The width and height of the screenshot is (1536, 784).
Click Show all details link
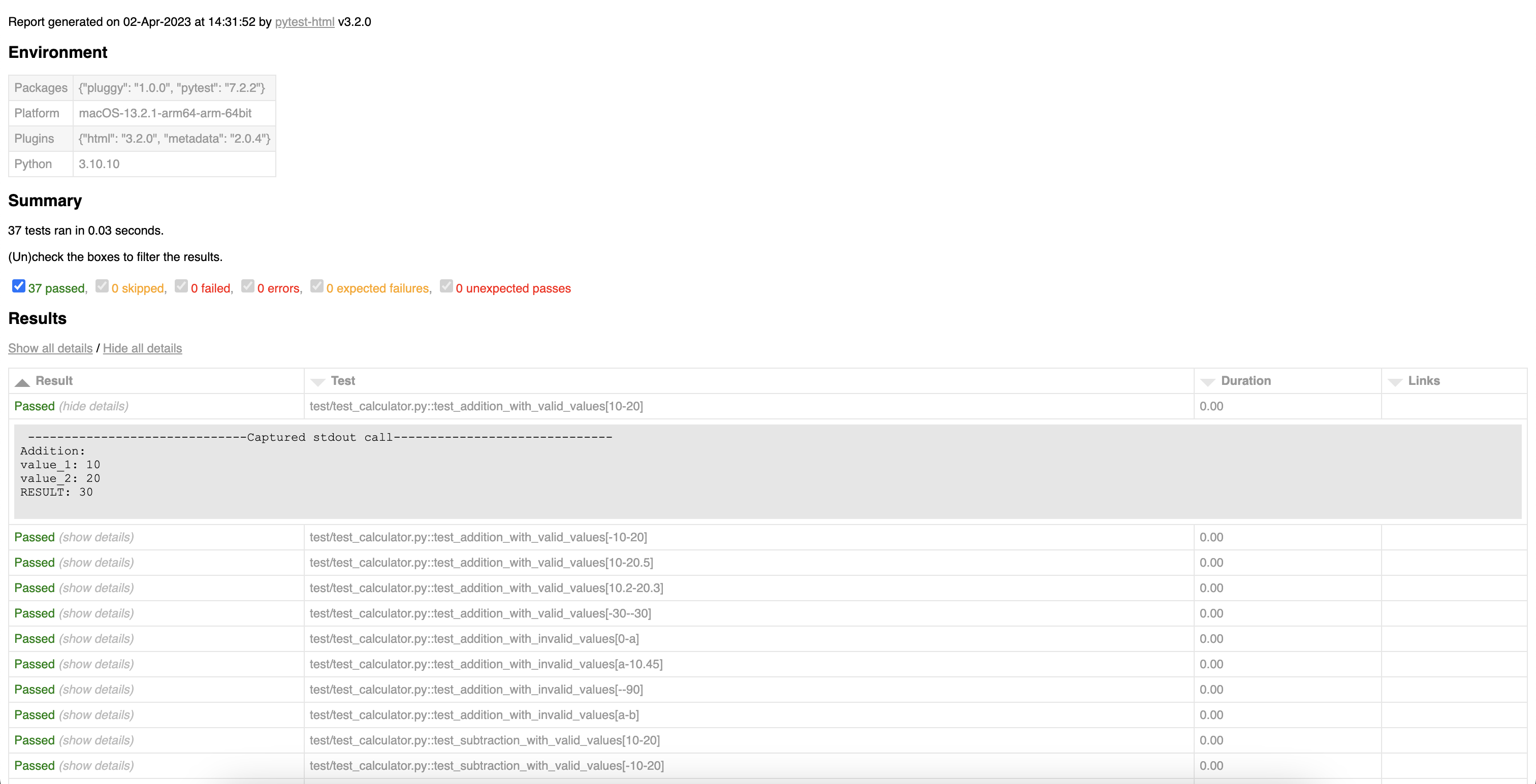point(50,348)
